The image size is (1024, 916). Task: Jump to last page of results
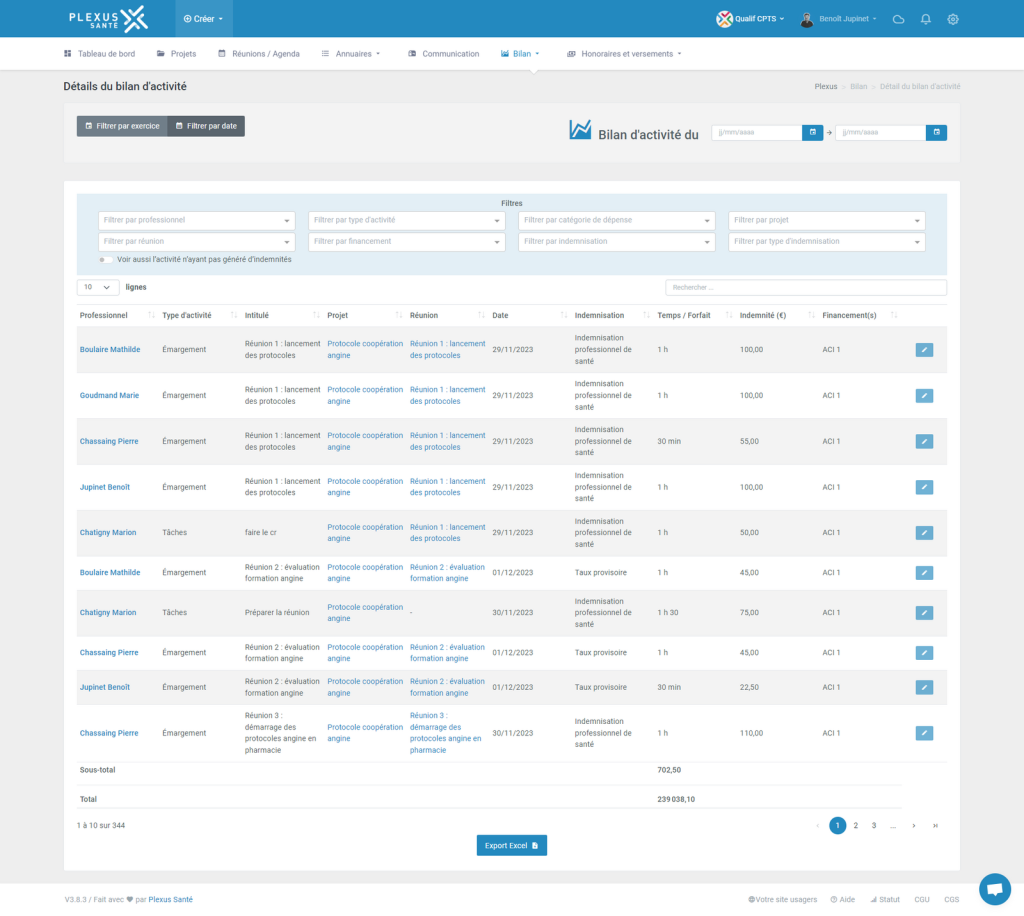[935, 826]
